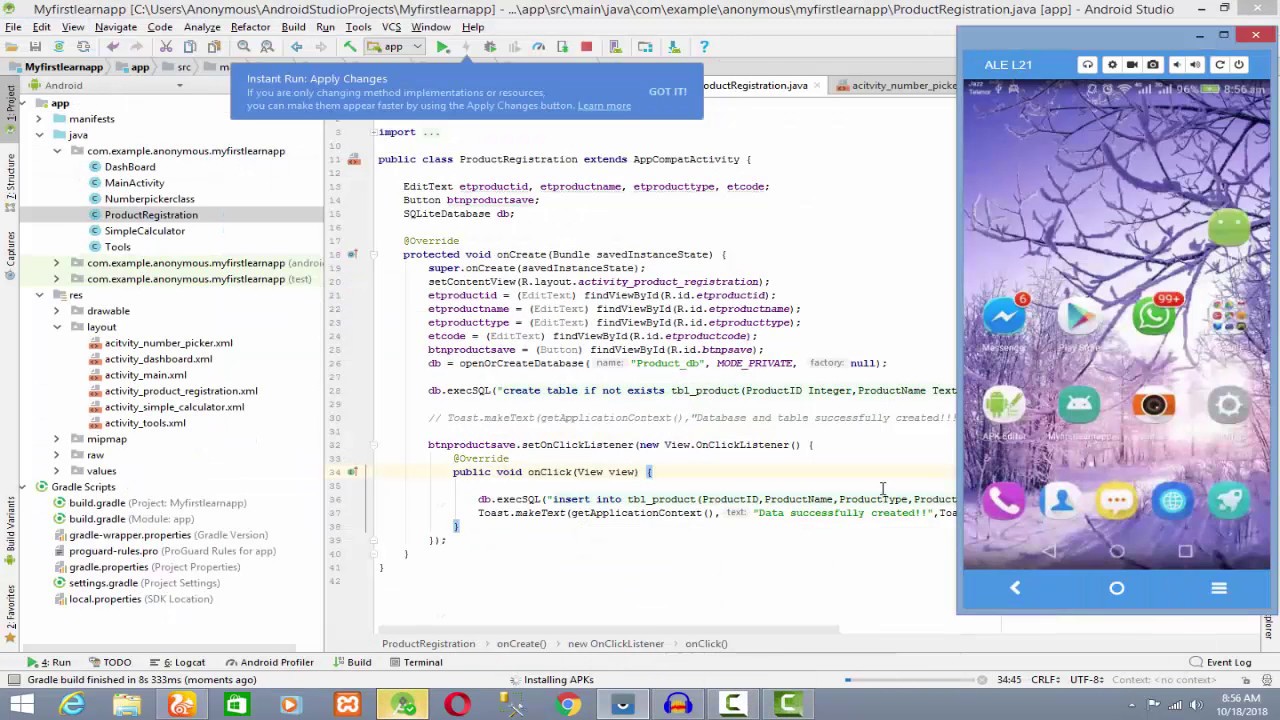Image resolution: width=1280 pixels, height=720 pixels.
Task: Toggle the Terminal tool window
Action: coord(415,662)
